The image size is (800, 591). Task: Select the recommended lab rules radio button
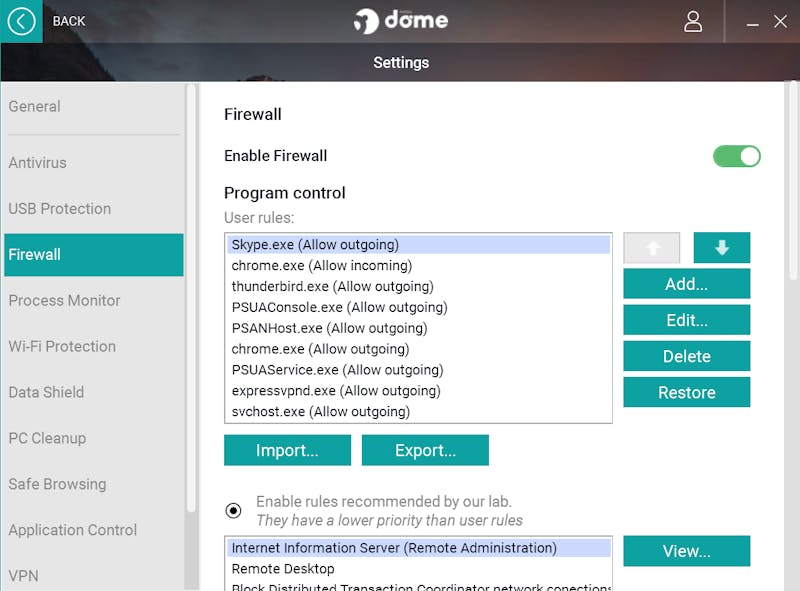click(233, 510)
